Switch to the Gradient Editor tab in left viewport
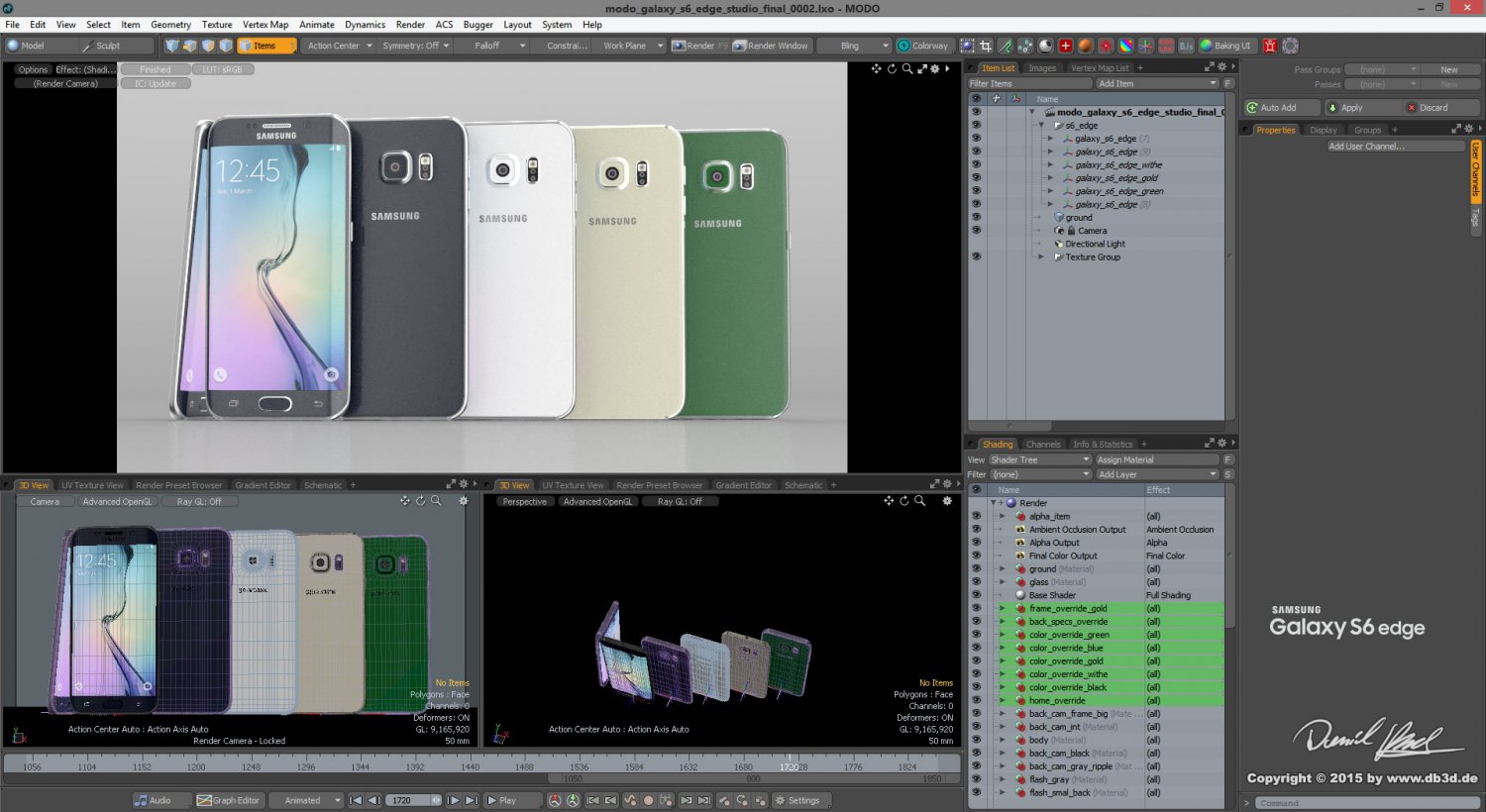Image resolution: width=1486 pixels, height=812 pixels. tap(263, 485)
